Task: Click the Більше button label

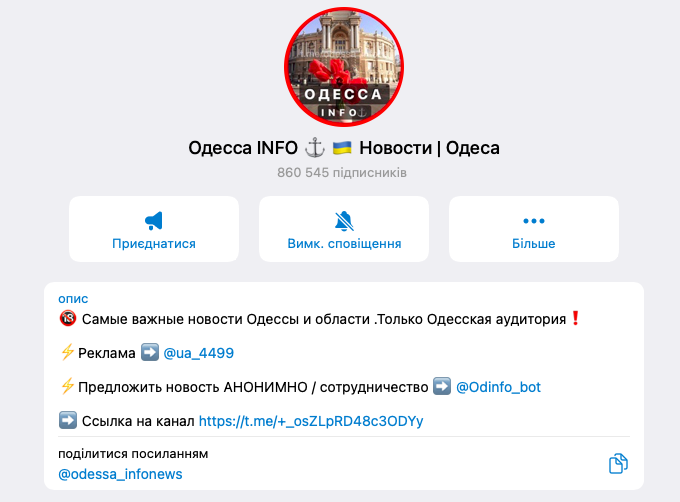Action: [x=533, y=244]
